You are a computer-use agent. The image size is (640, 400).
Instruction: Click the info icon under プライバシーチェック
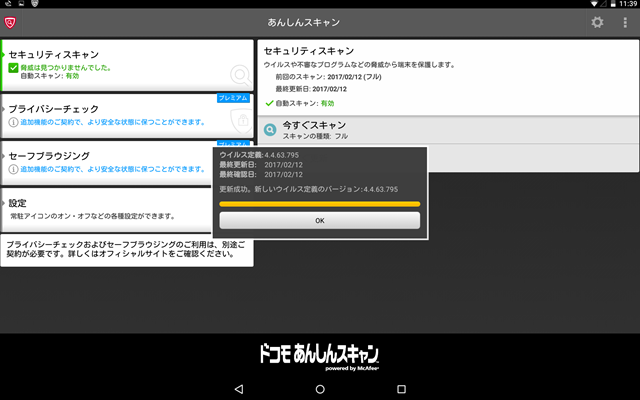tap(13, 122)
